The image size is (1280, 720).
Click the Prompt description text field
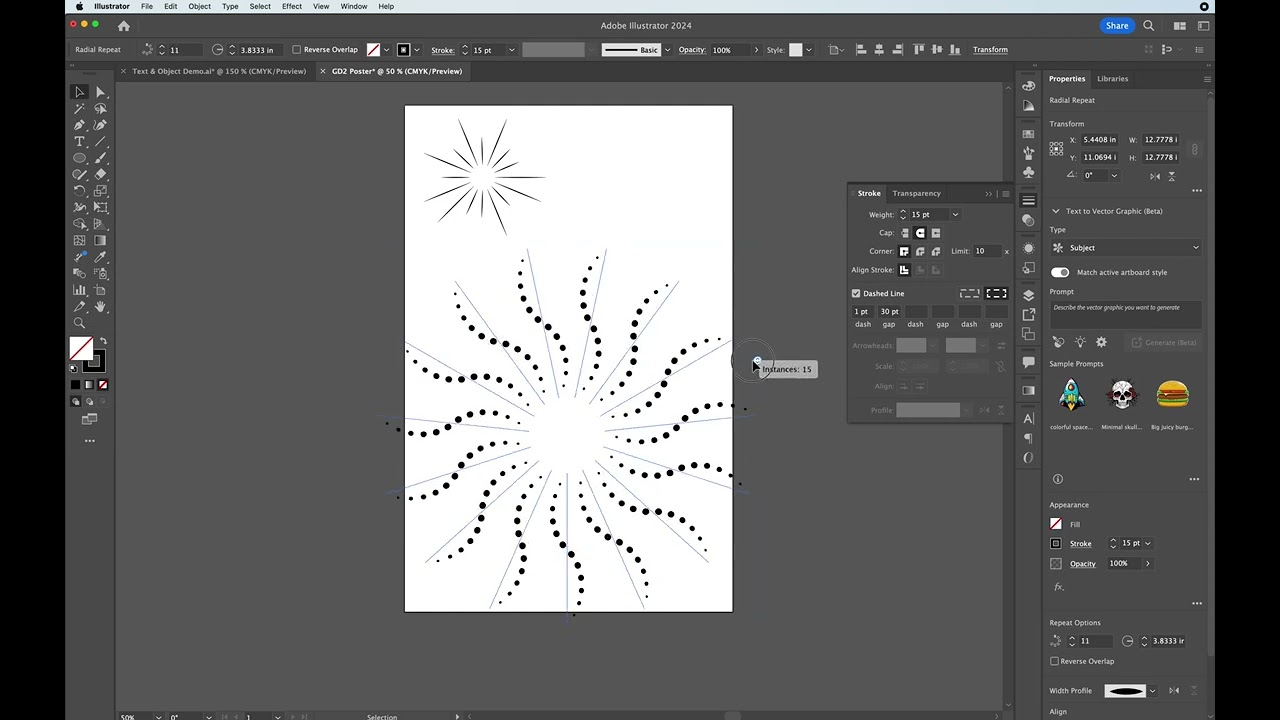1125,314
